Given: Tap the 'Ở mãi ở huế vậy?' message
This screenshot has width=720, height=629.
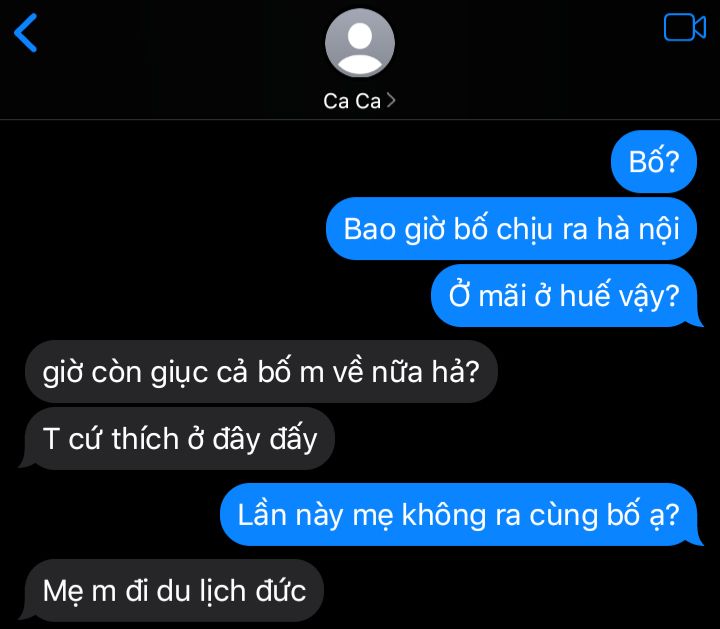Looking at the screenshot, I should (564, 296).
